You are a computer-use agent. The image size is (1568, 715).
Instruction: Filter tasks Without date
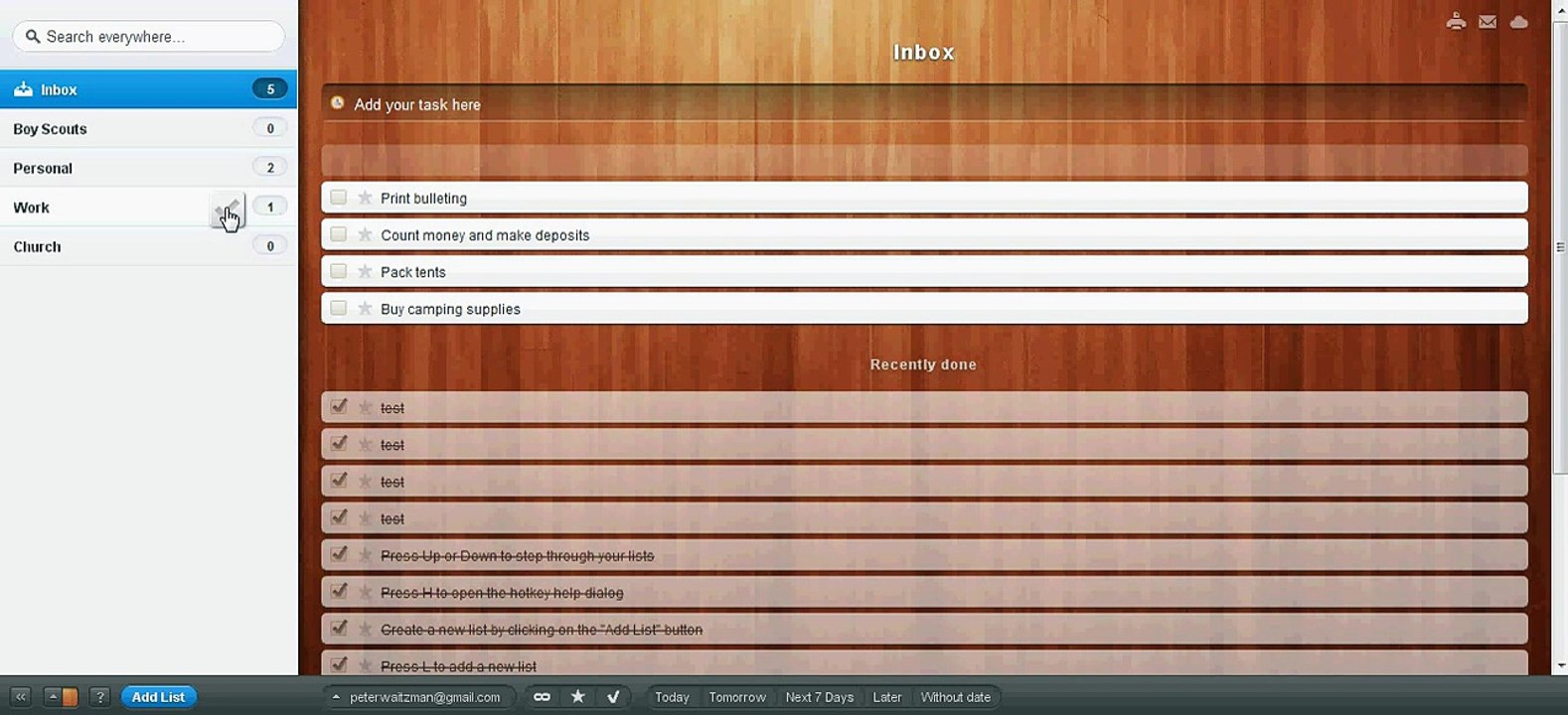click(956, 697)
